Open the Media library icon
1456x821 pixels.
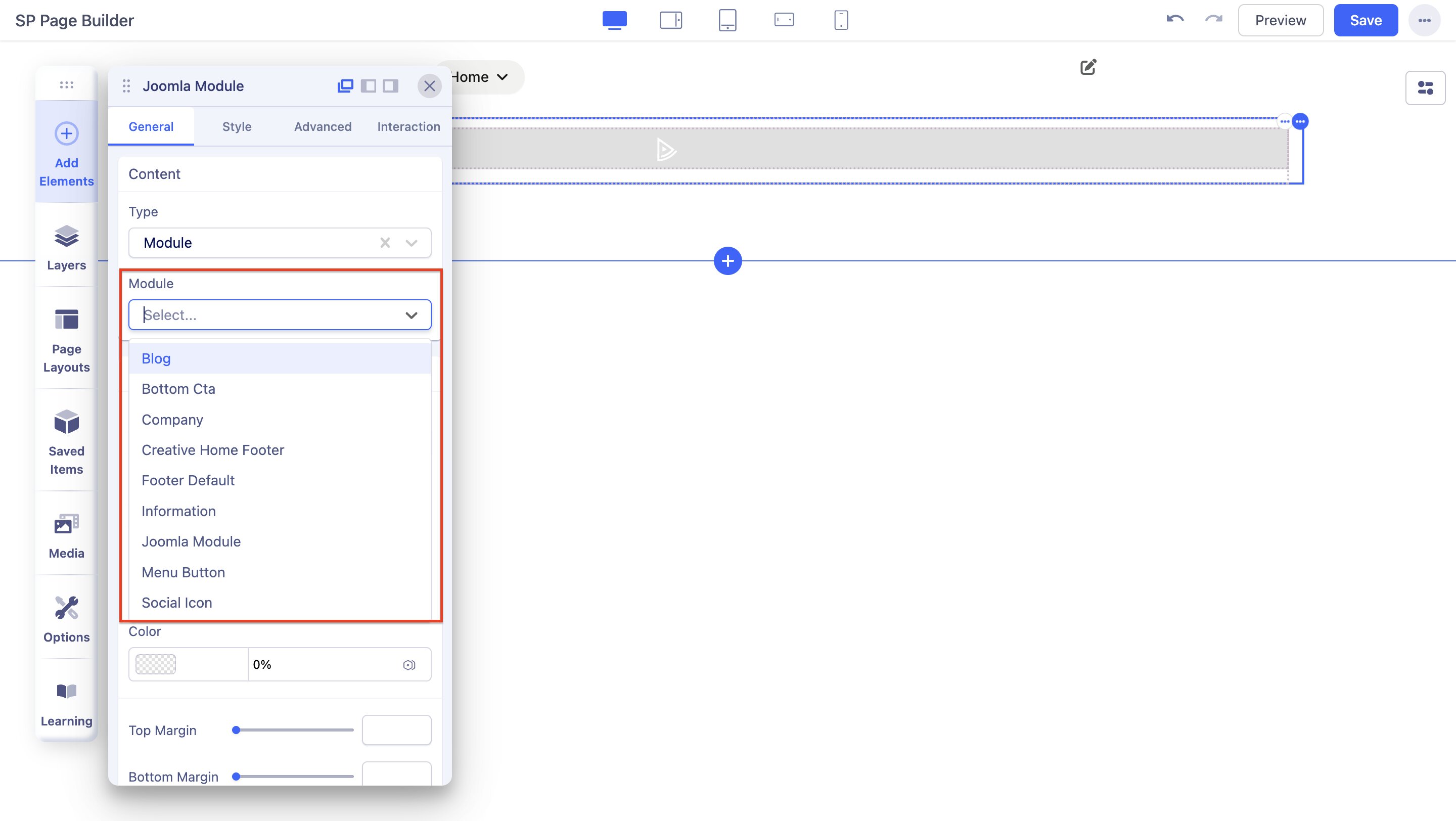[66, 525]
